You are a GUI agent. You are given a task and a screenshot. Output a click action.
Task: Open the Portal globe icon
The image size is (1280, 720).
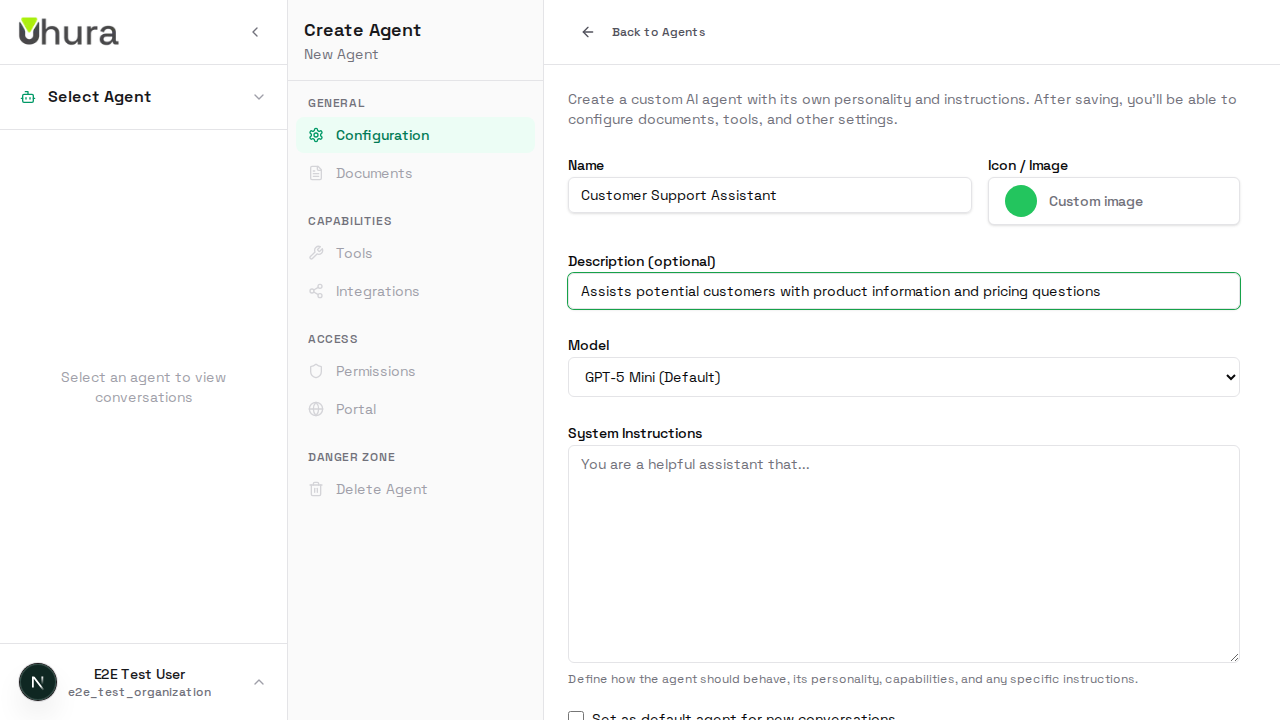(x=316, y=409)
